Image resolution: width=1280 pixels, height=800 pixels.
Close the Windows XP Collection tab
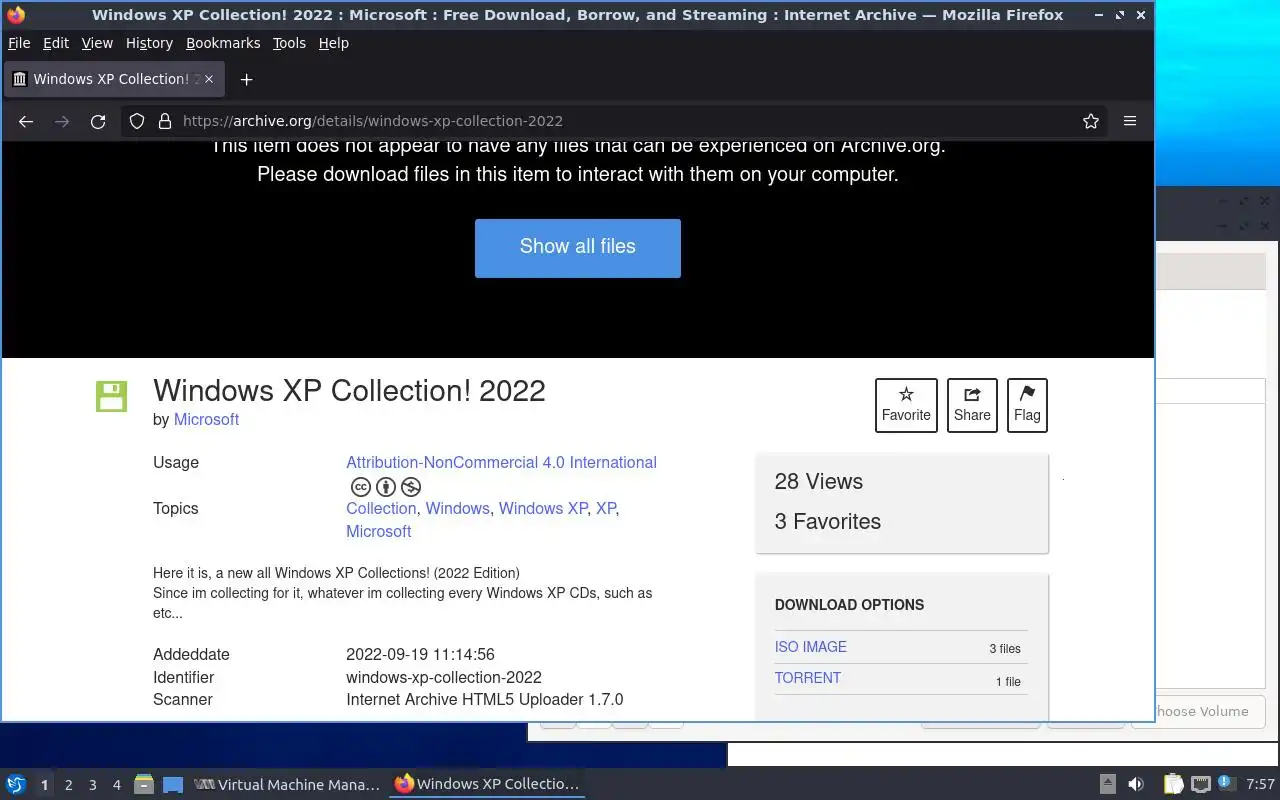pyautogui.click(x=209, y=79)
